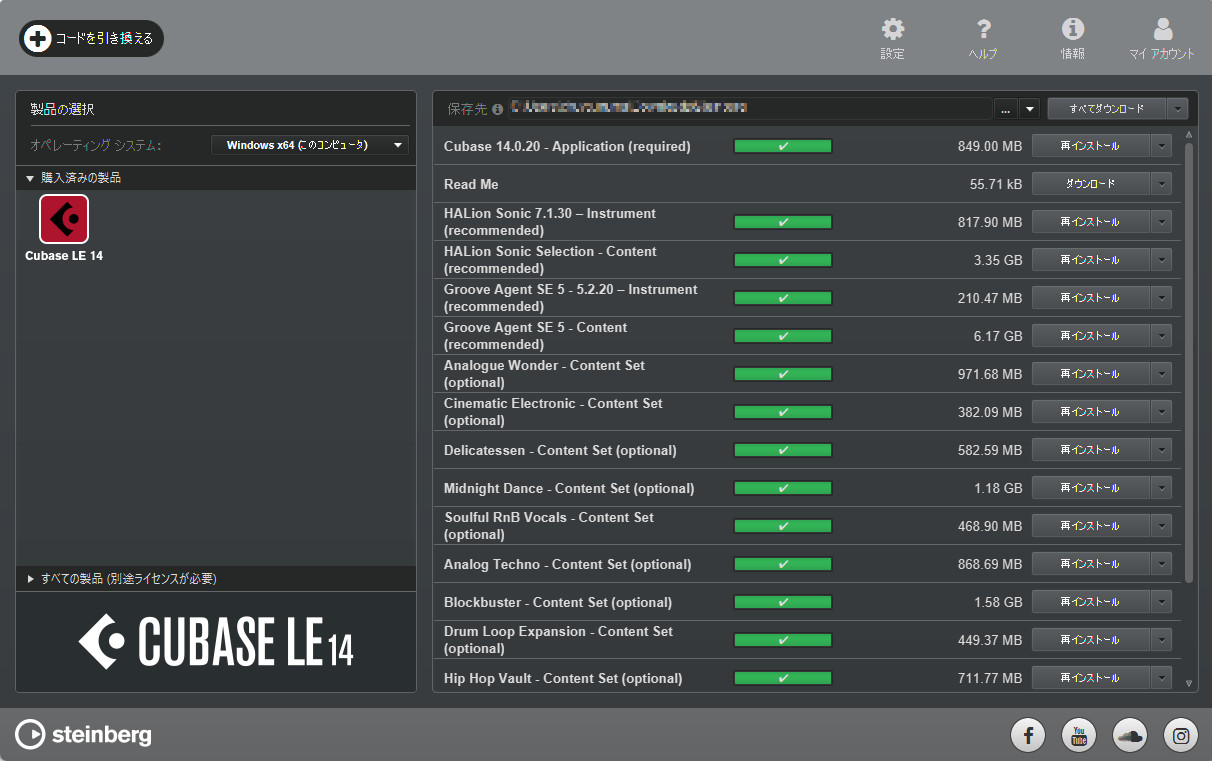Image resolution: width=1212 pixels, height=761 pixels.
Task: Reinstall Drum Loop Expansion Content Set
Action: point(1091,640)
